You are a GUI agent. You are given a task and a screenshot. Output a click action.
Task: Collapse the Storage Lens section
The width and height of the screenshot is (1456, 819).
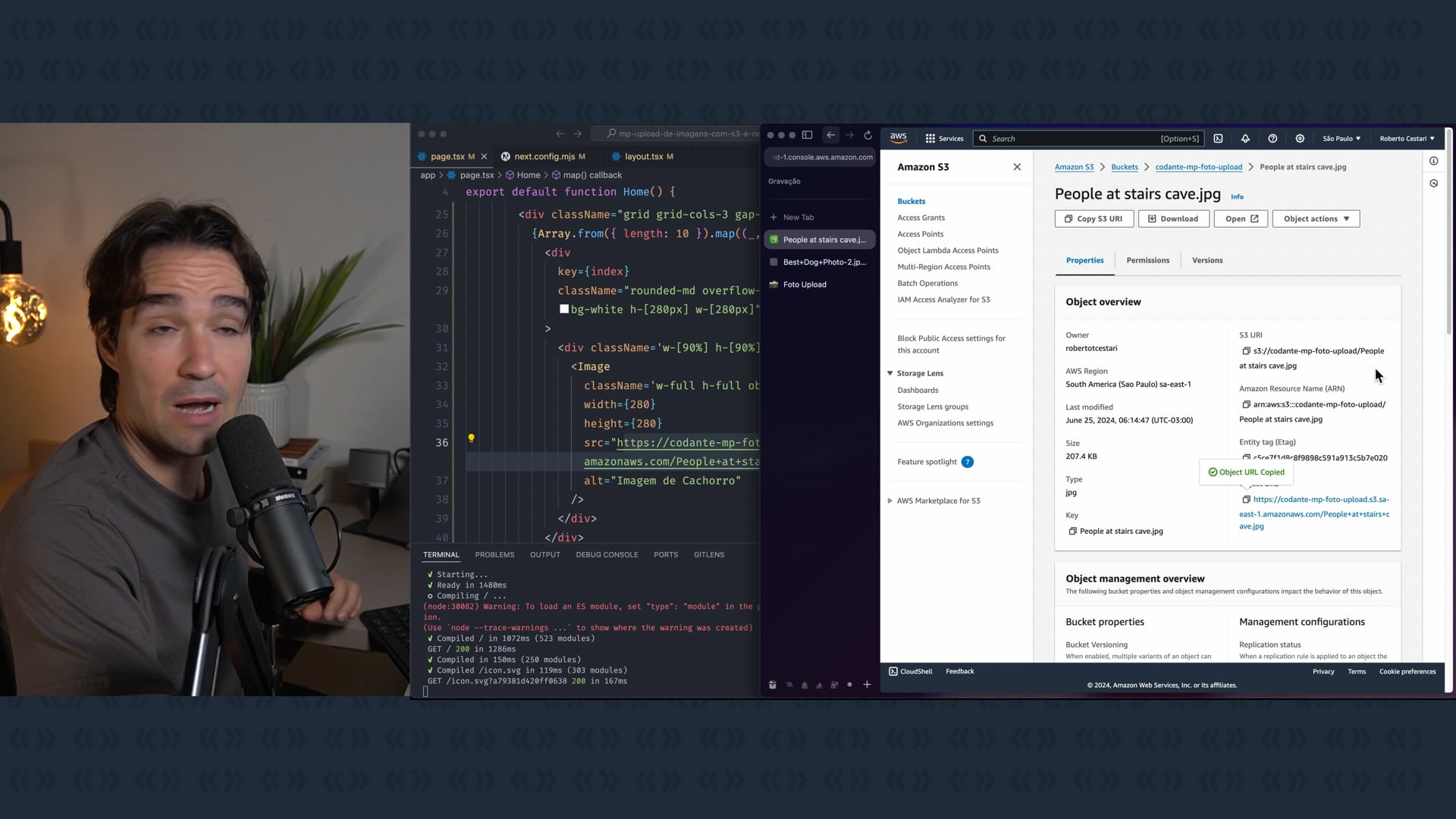click(890, 373)
